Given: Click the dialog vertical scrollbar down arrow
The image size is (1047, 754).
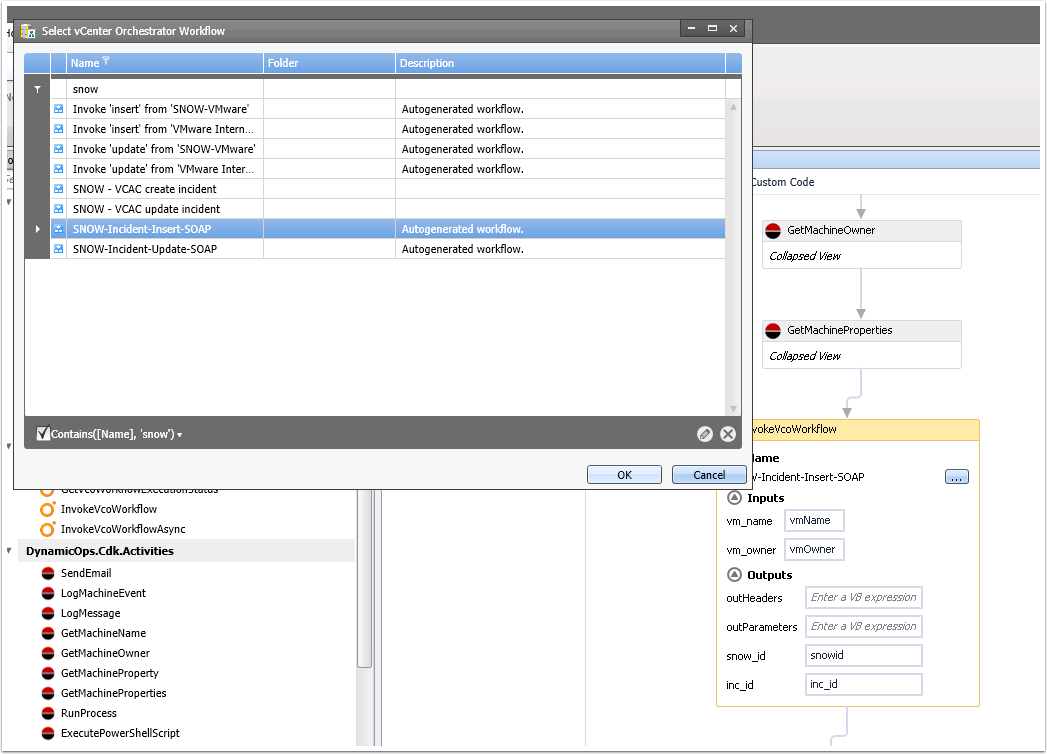Looking at the screenshot, I should coord(733,409).
